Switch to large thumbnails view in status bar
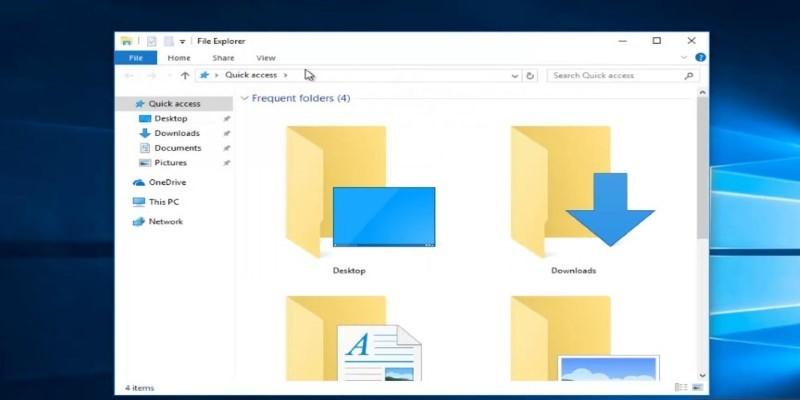 [697, 387]
